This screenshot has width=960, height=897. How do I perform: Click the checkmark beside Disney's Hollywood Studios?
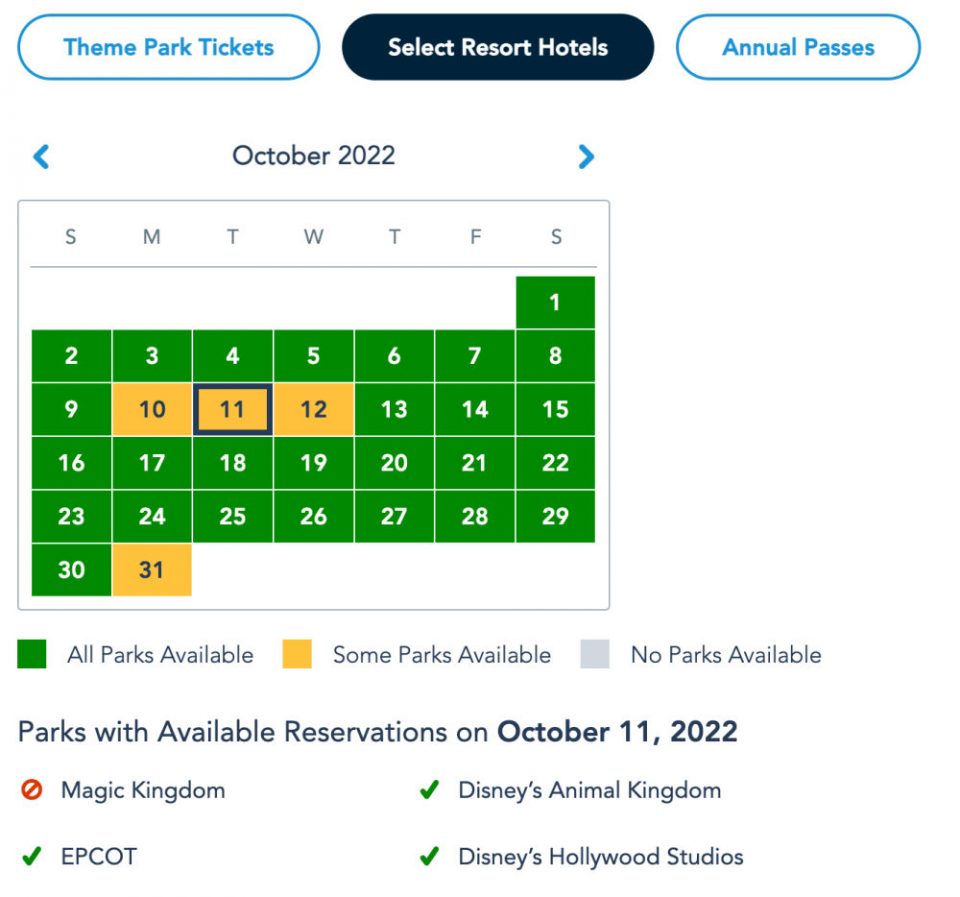click(430, 856)
